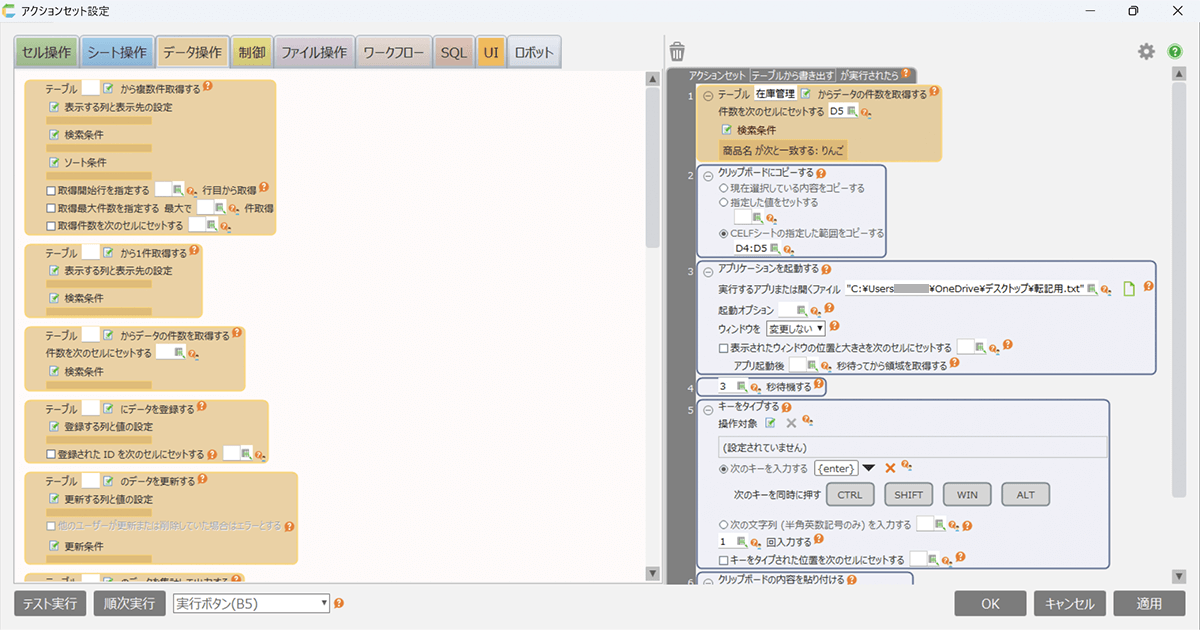Open the 実行ボタン(B5) dropdown
The image size is (1200, 630).
252,603
